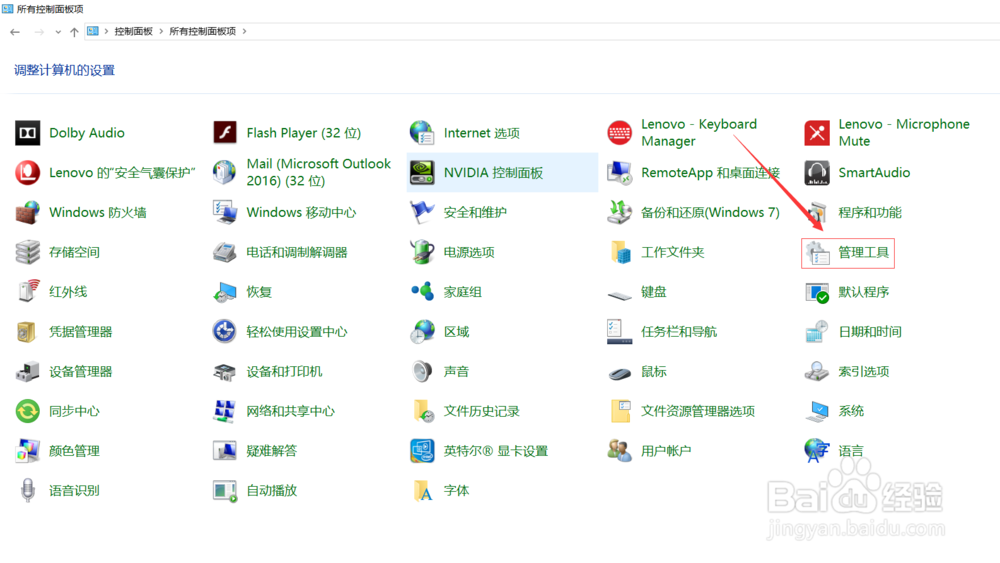The height and width of the screenshot is (563, 1000).
Task: Open the Flash Player (32 位) icon
Action: 224,133
